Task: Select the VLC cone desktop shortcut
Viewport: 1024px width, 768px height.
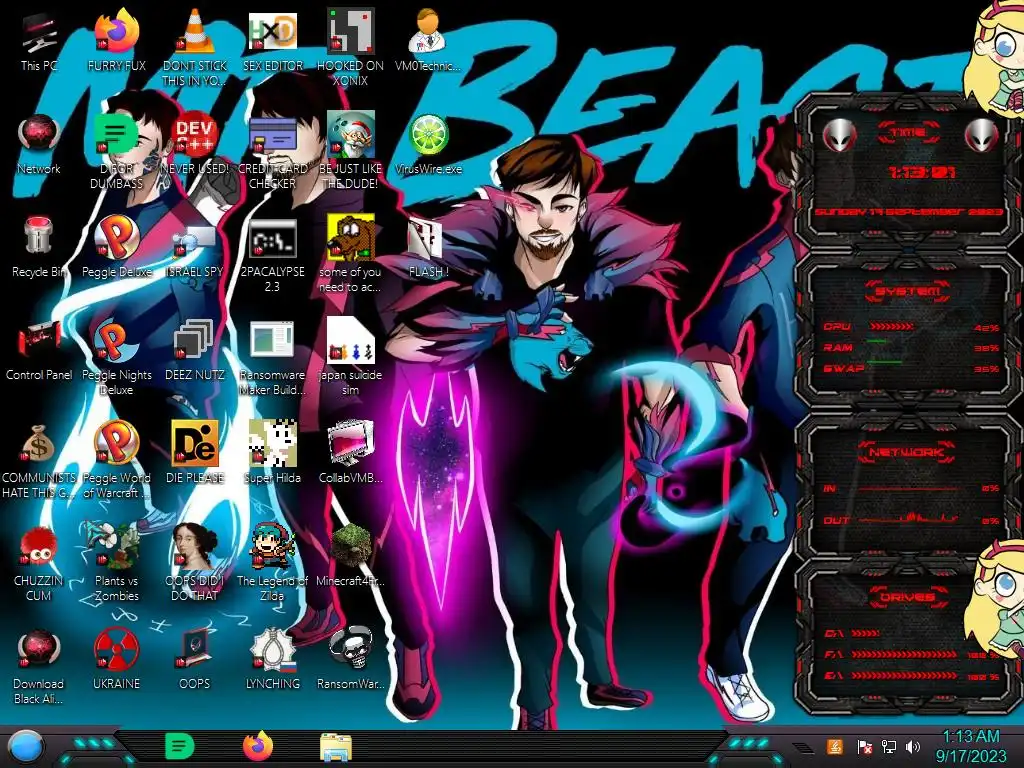Action: [x=195, y=48]
